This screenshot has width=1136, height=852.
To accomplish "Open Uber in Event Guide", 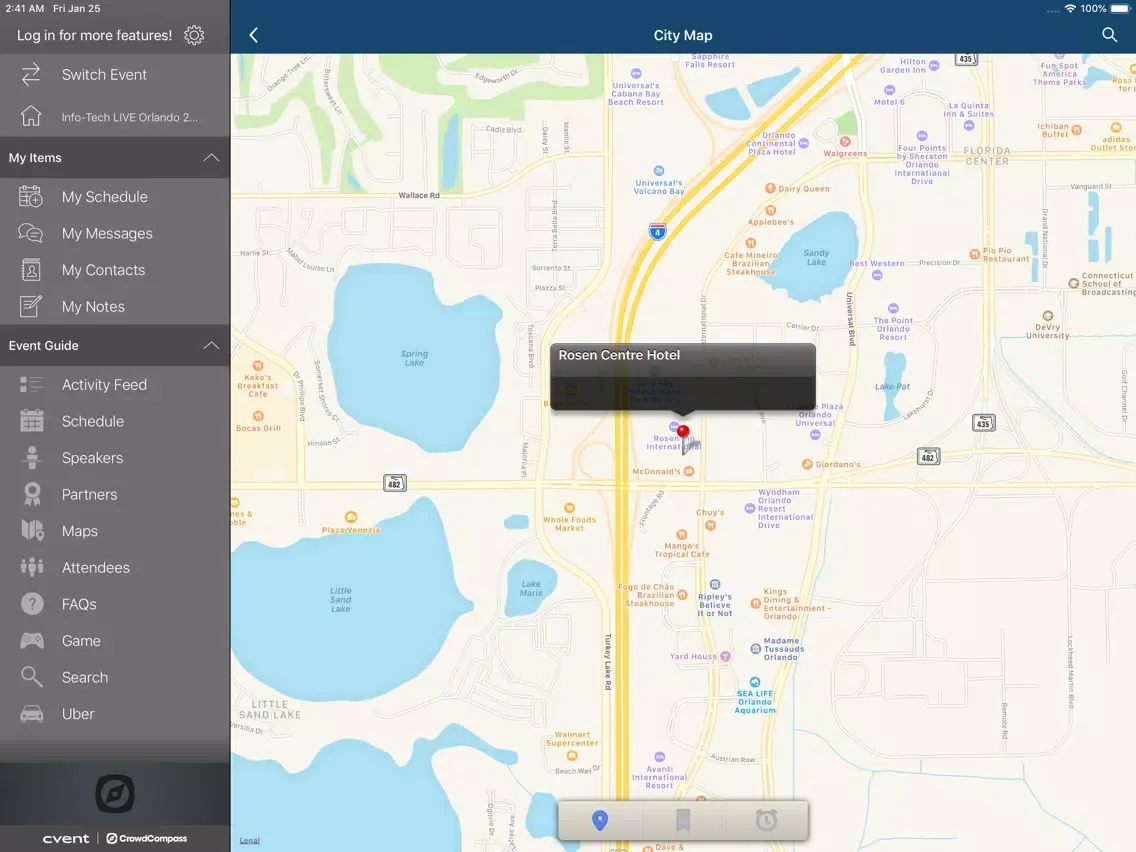I will point(115,714).
